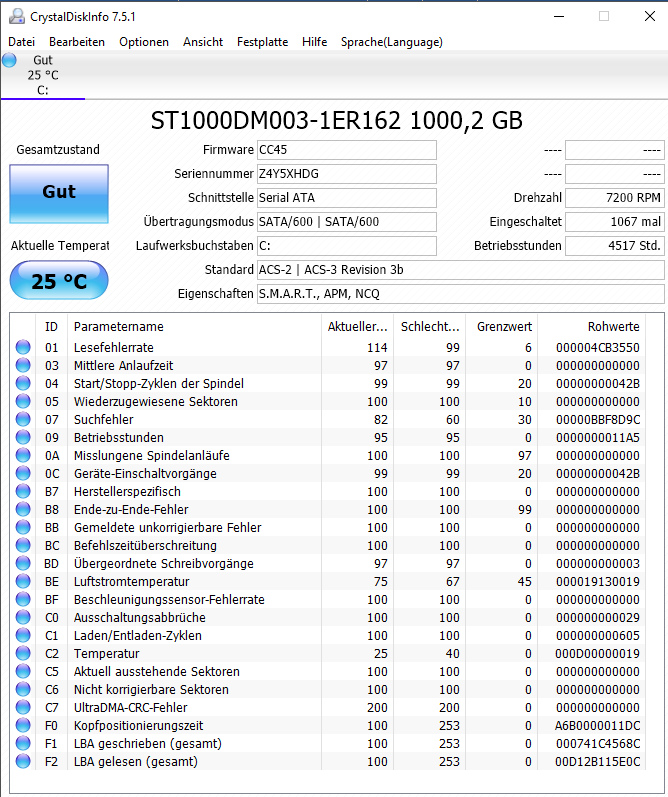The width and height of the screenshot is (668, 797).
Task: Open the Sprache(Language) menu
Action: [x=391, y=42]
